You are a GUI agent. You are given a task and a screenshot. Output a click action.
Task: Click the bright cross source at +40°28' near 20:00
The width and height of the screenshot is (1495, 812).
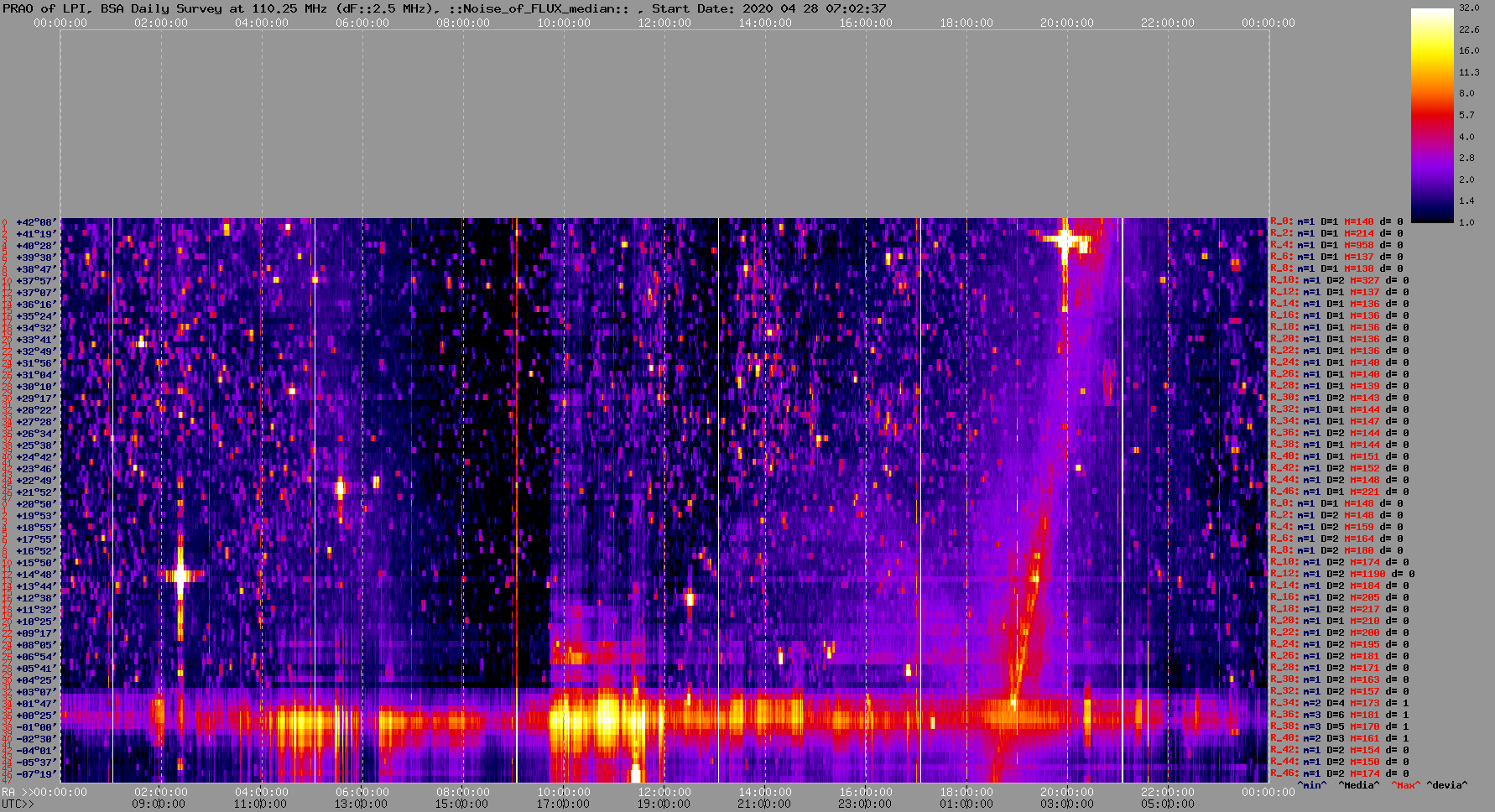[x=1065, y=241]
